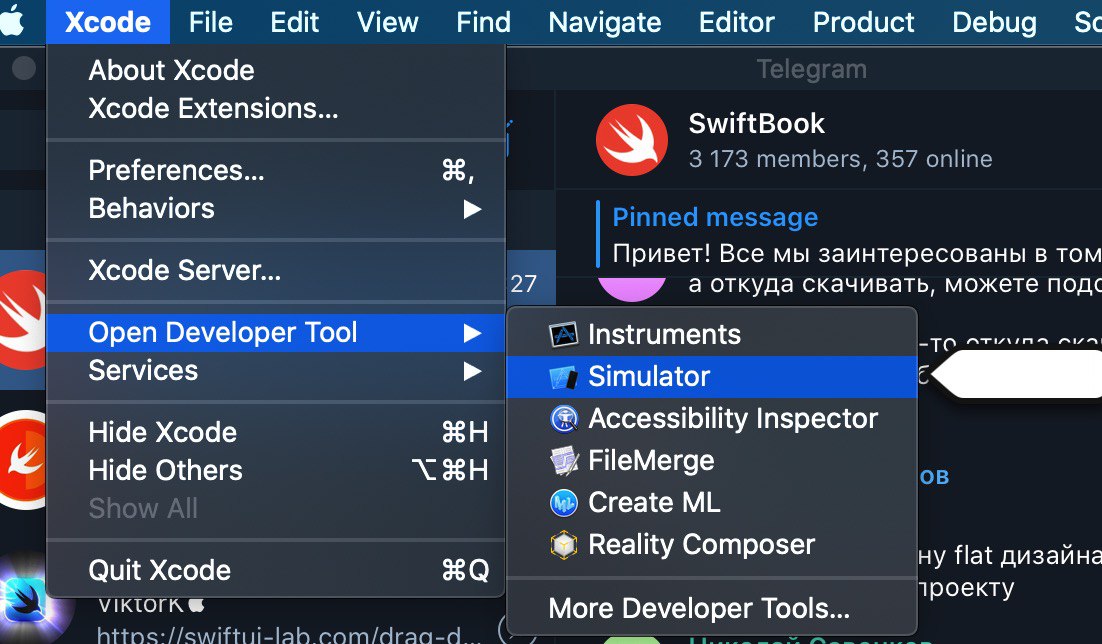Click the Pinned message header in Telegram
Screen dimensions: 1102x644
[x=715, y=217]
